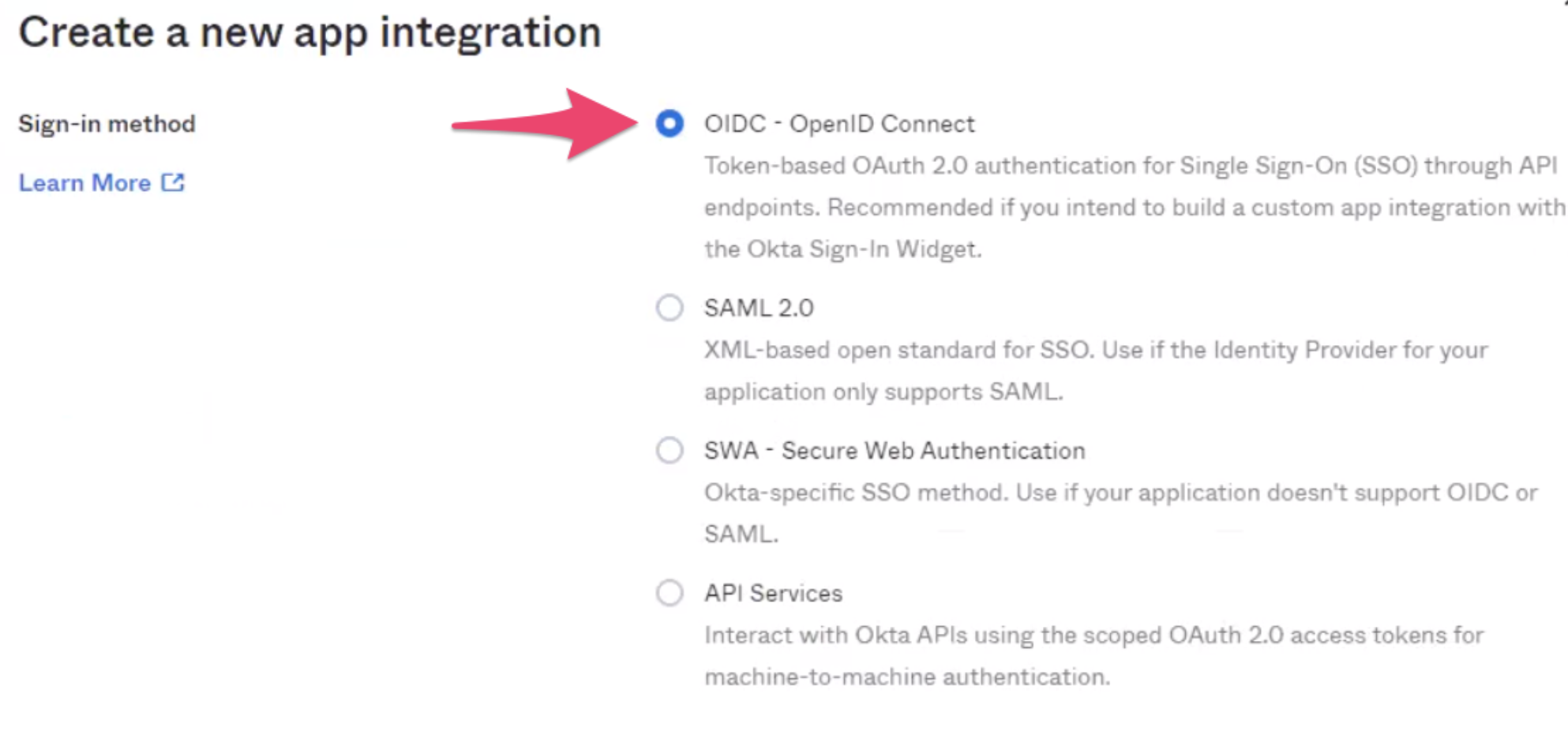Screen dimensions: 1568x731
Task: Follow the Learn More link
Action: (84, 183)
